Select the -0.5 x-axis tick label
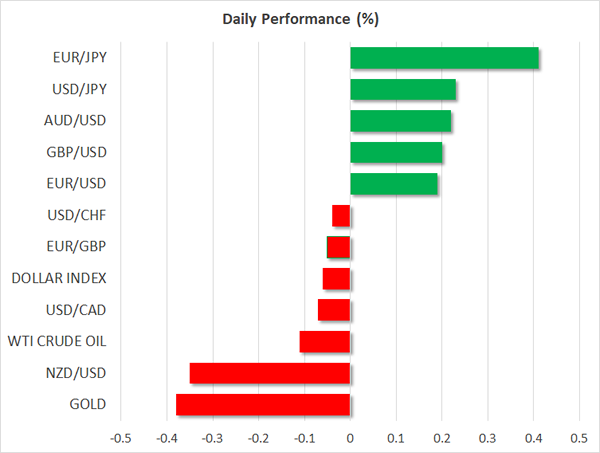 tap(120, 438)
